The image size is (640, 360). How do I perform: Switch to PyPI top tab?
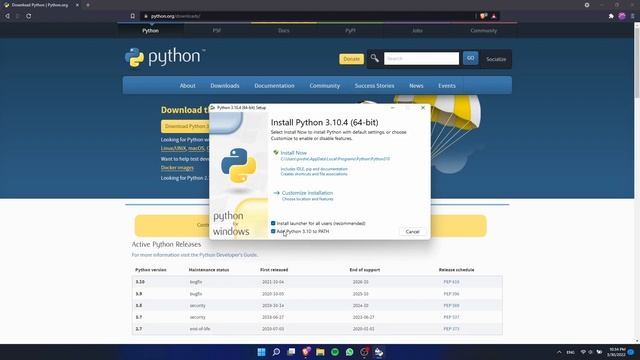[350, 31]
